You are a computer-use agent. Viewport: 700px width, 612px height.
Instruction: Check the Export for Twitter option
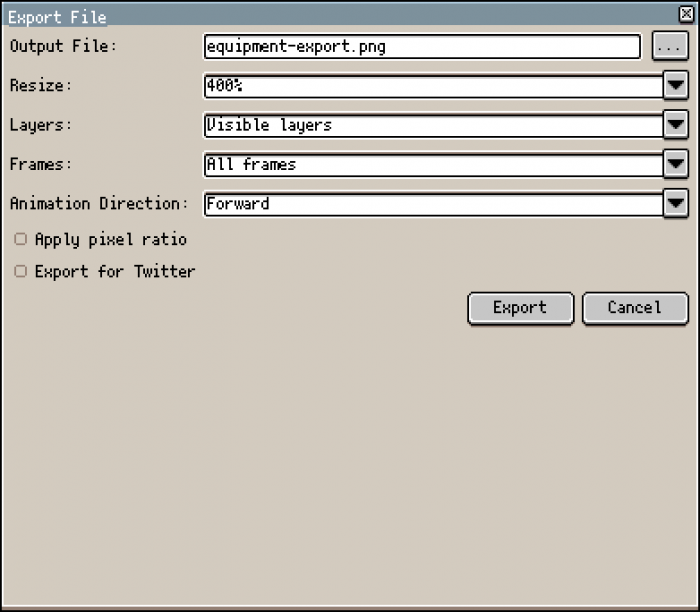[x=21, y=272]
